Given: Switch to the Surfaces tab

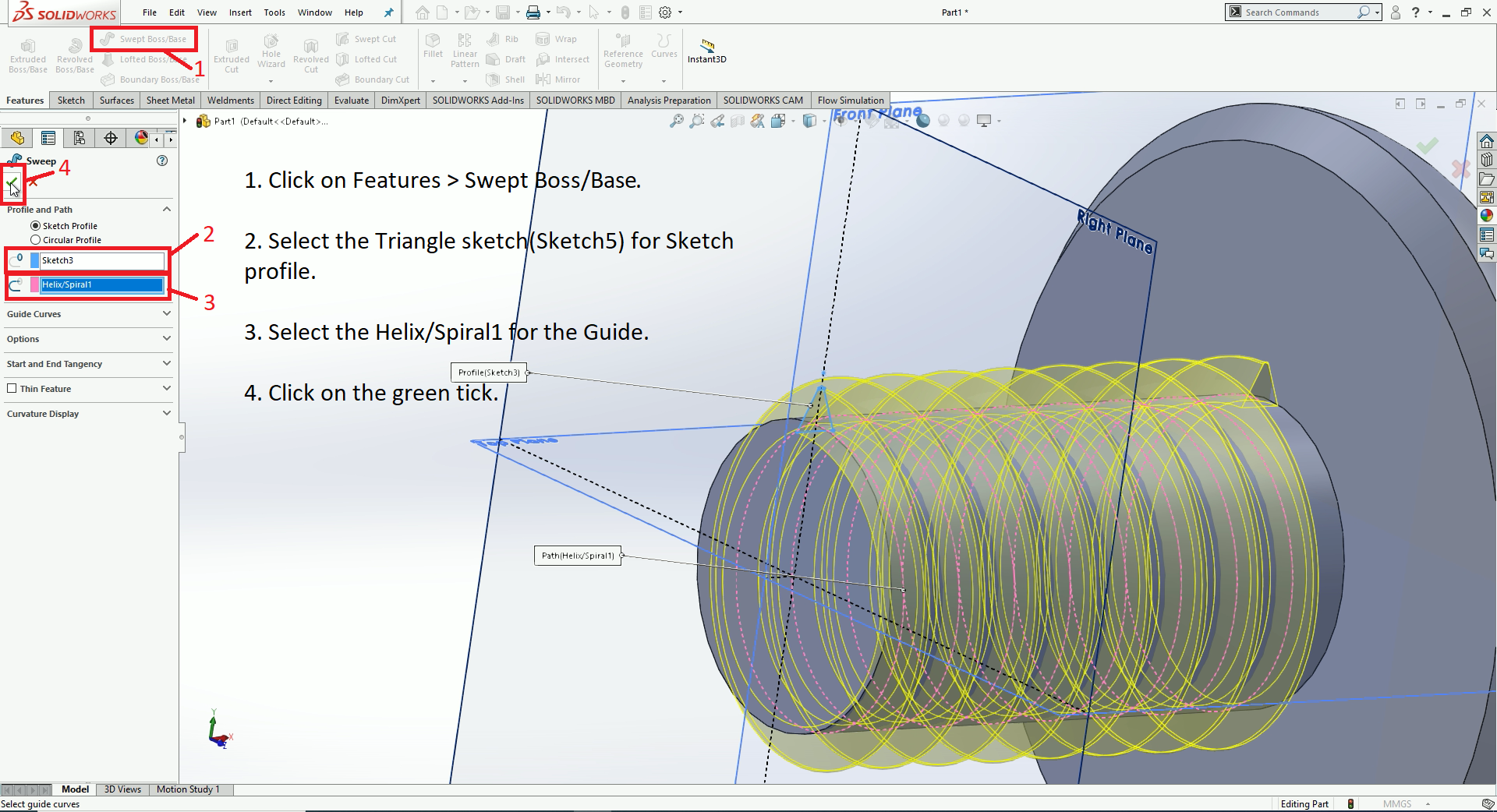Looking at the screenshot, I should pos(117,101).
